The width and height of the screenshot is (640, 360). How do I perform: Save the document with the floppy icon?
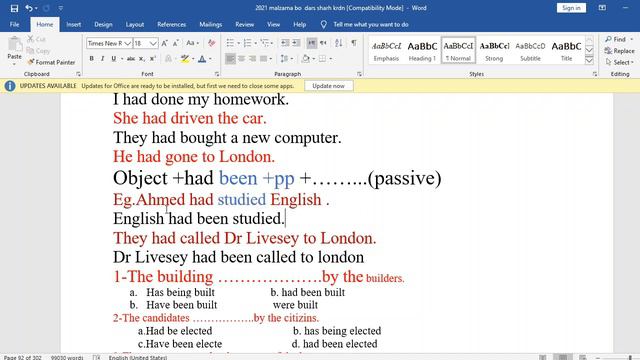click(x=14, y=8)
